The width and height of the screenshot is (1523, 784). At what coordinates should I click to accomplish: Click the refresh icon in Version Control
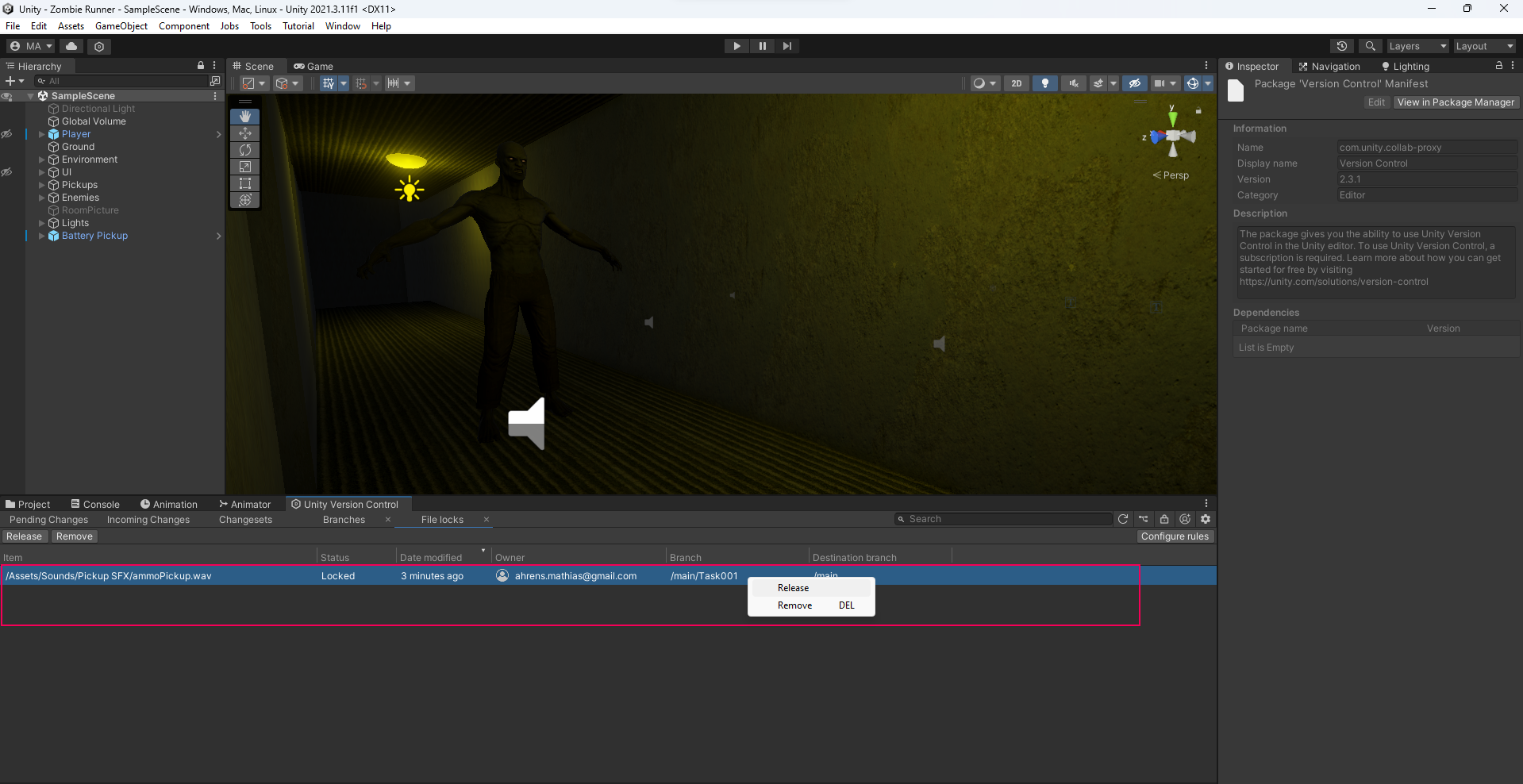click(x=1123, y=519)
